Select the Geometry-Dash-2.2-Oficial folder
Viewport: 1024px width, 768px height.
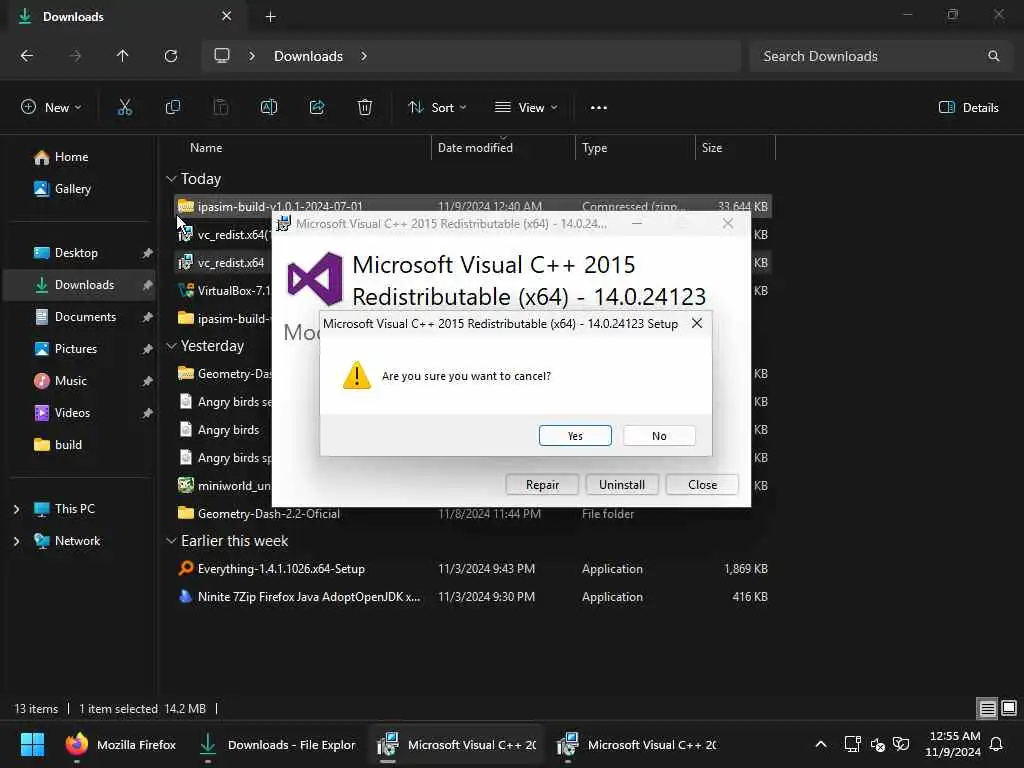tap(473, 514)
